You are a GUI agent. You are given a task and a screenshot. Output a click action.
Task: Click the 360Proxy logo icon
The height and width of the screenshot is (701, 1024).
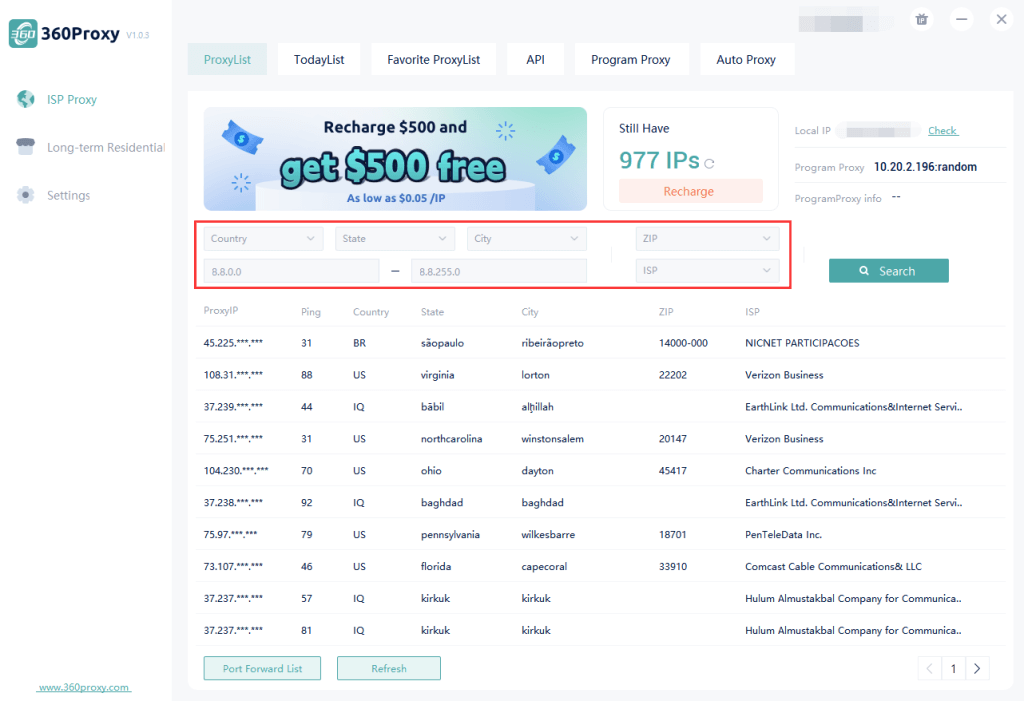(23, 33)
